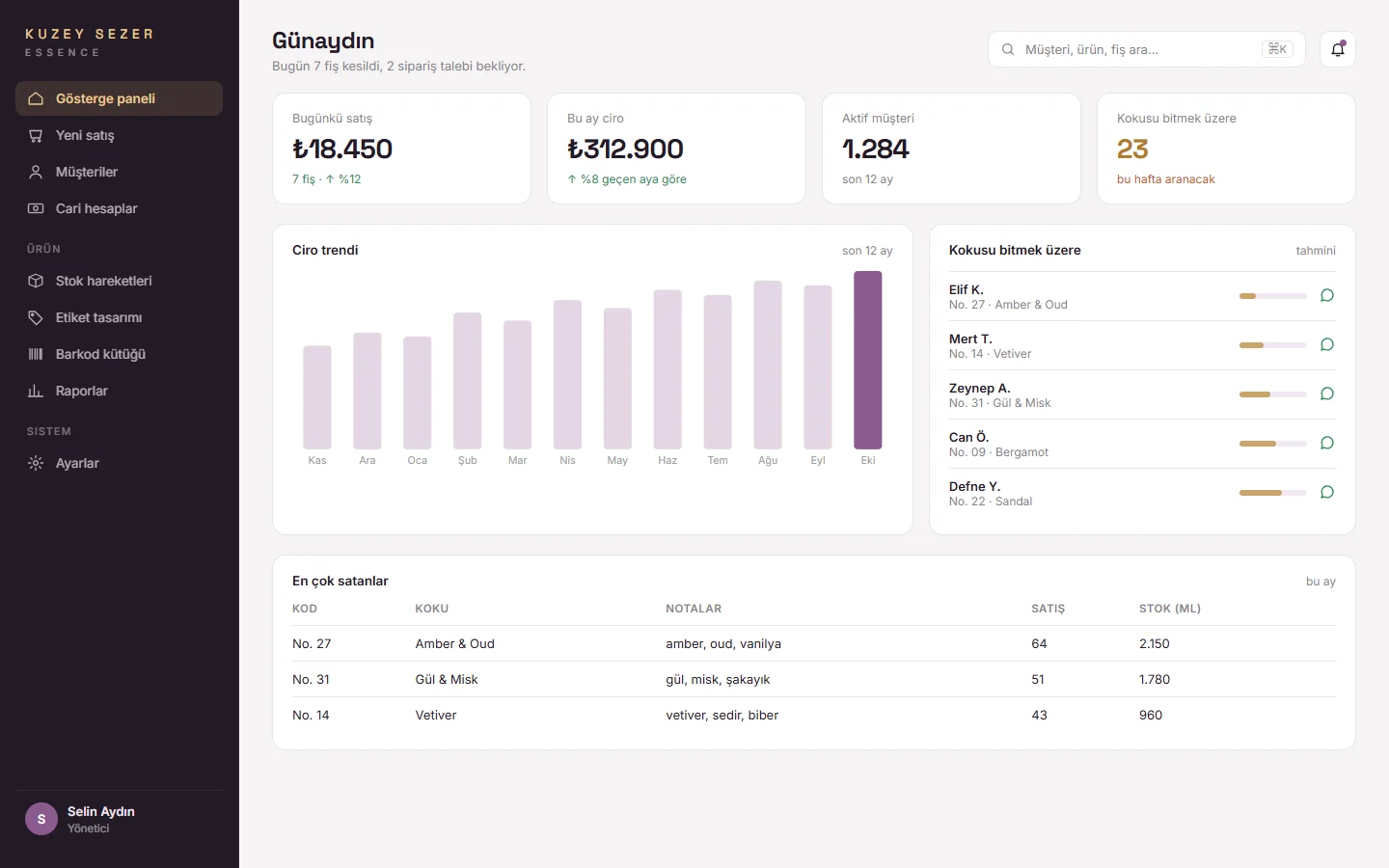1389x868 pixels.
Task: Click the Ayarlar gear icon
Action: click(36, 463)
